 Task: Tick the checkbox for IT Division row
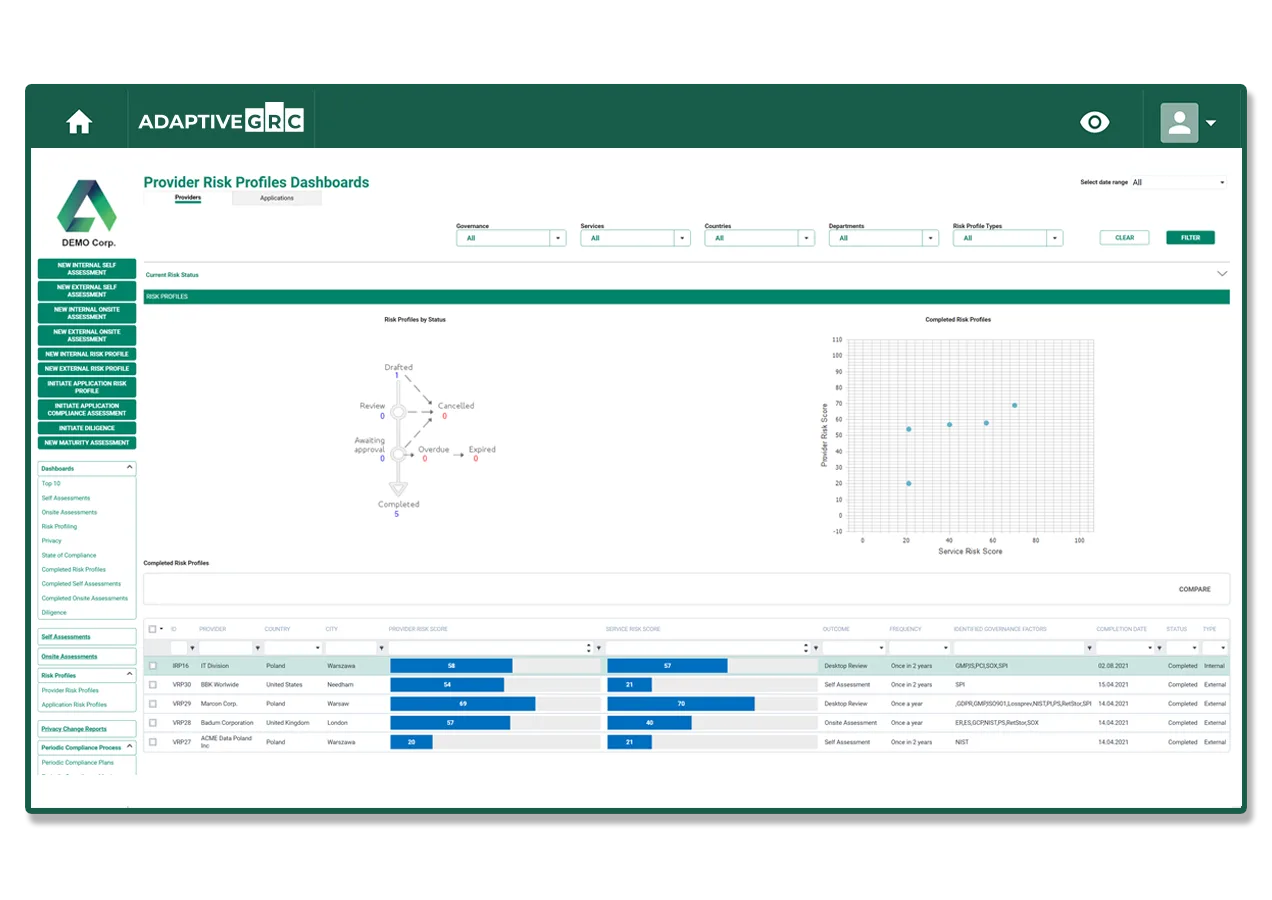(x=152, y=666)
